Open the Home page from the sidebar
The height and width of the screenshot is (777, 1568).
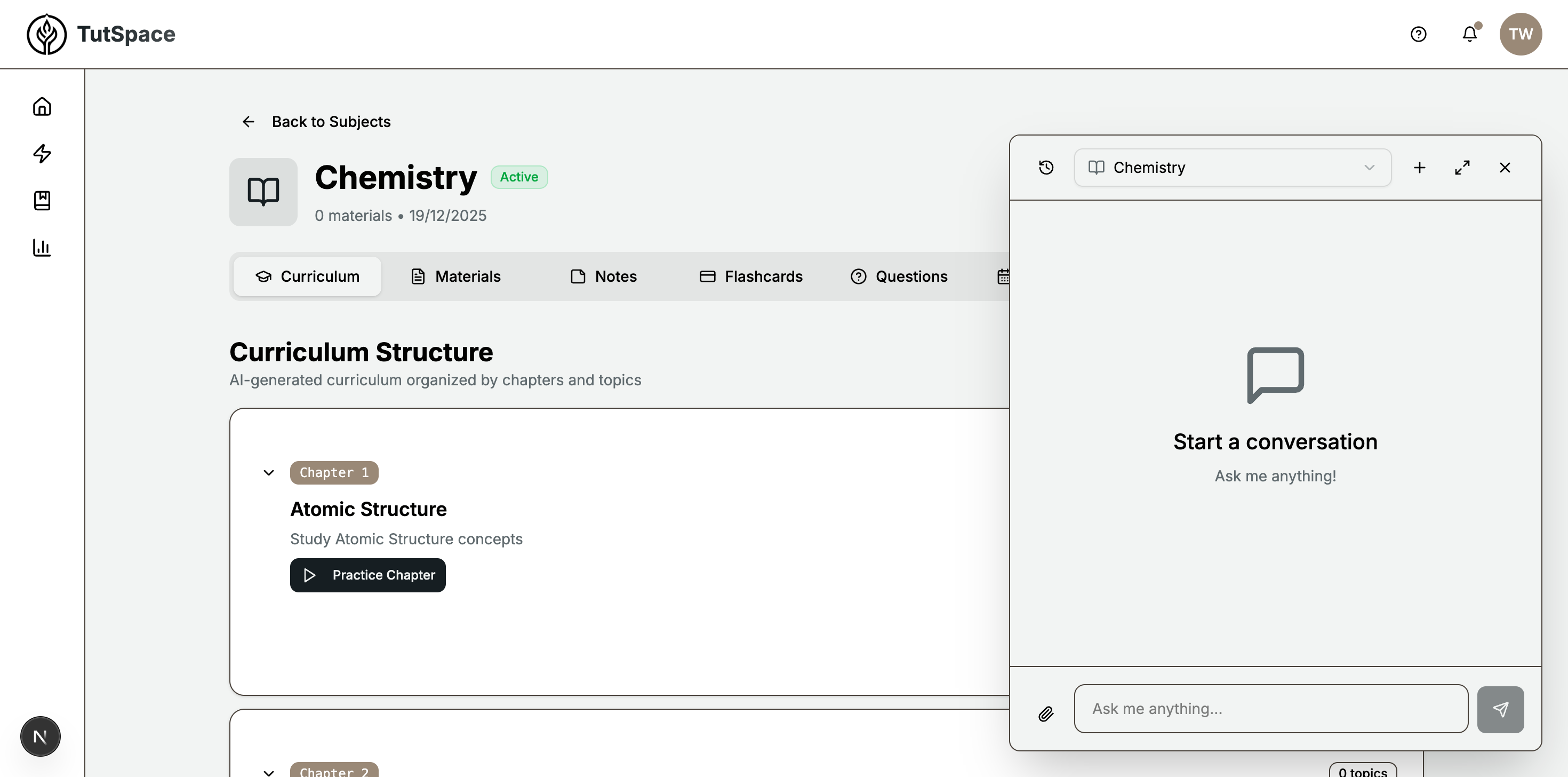click(41, 106)
